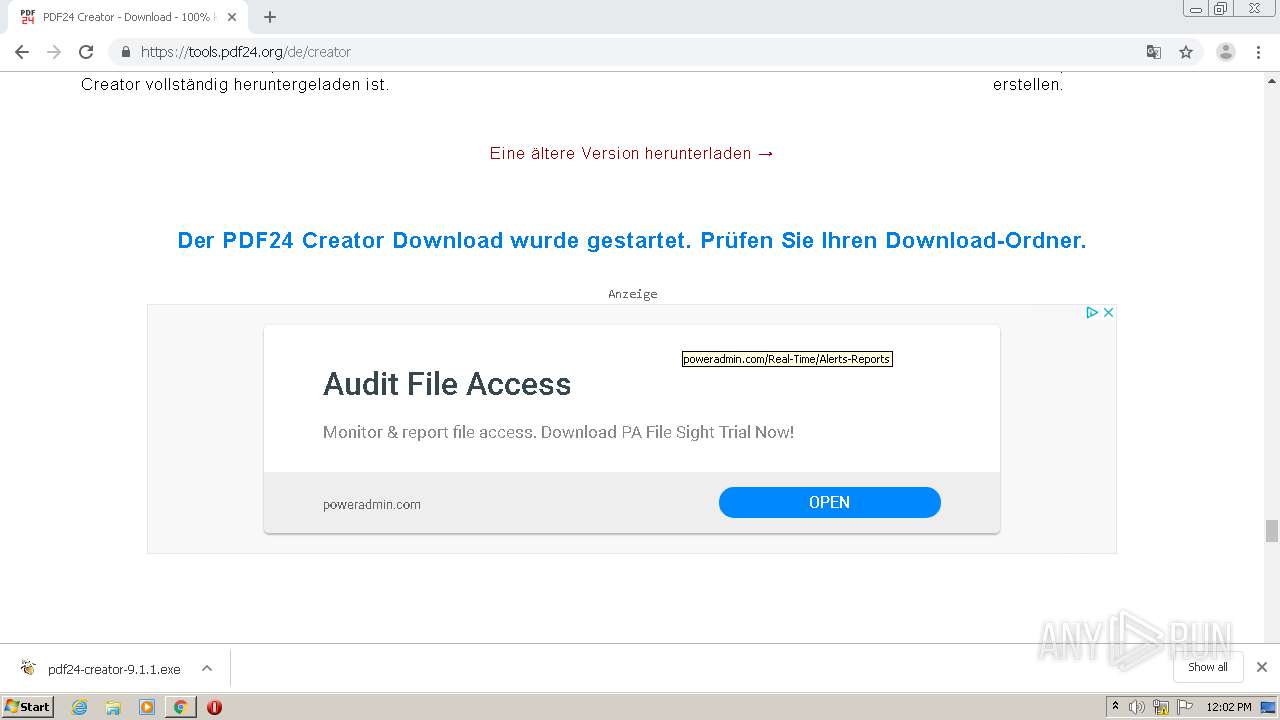The height and width of the screenshot is (720, 1280).
Task: Close the ad with the X icon
Action: pyautogui.click(x=1108, y=312)
